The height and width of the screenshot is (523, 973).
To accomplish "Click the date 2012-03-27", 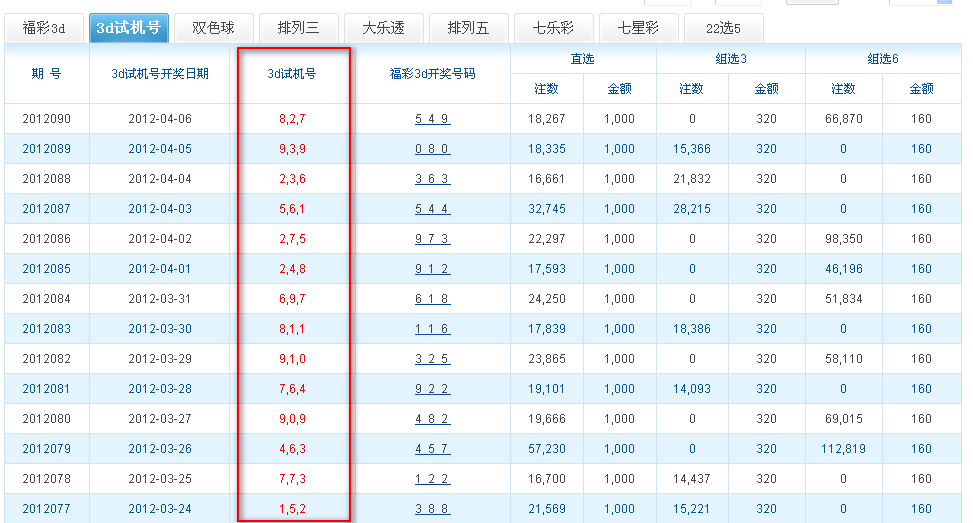I will coord(160,419).
